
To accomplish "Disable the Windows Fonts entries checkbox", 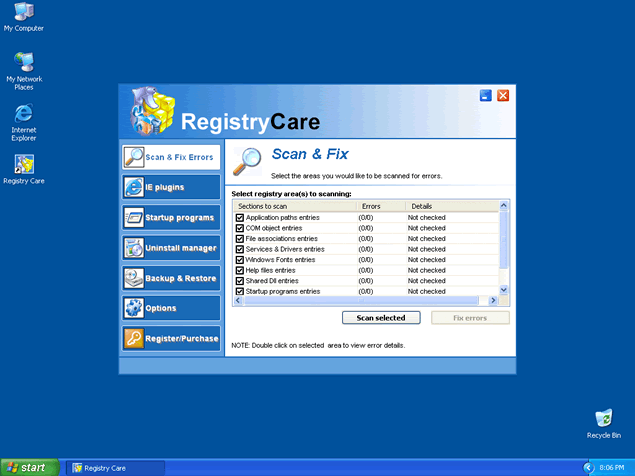I will coord(239,260).
